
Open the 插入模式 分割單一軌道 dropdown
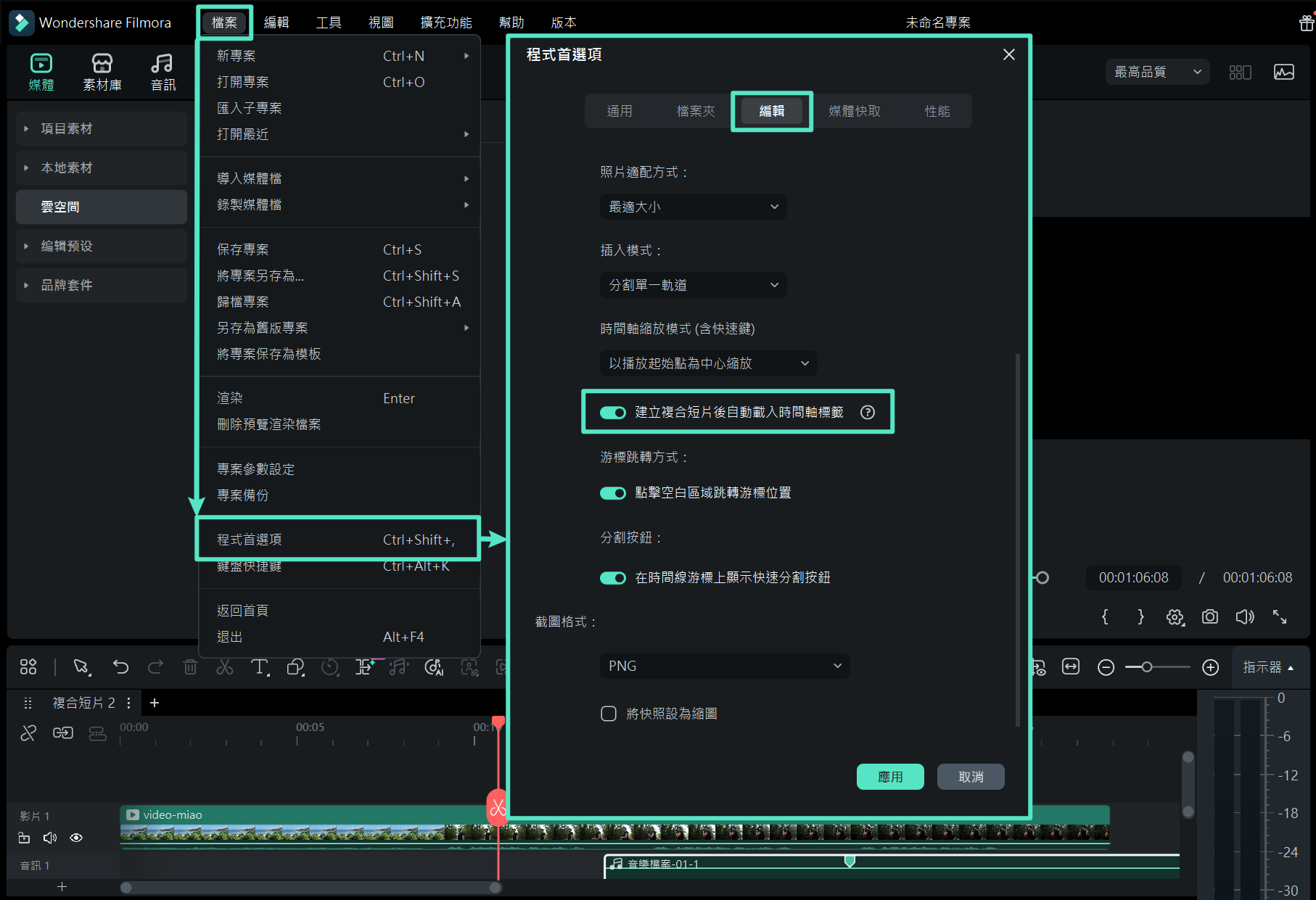(x=692, y=284)
